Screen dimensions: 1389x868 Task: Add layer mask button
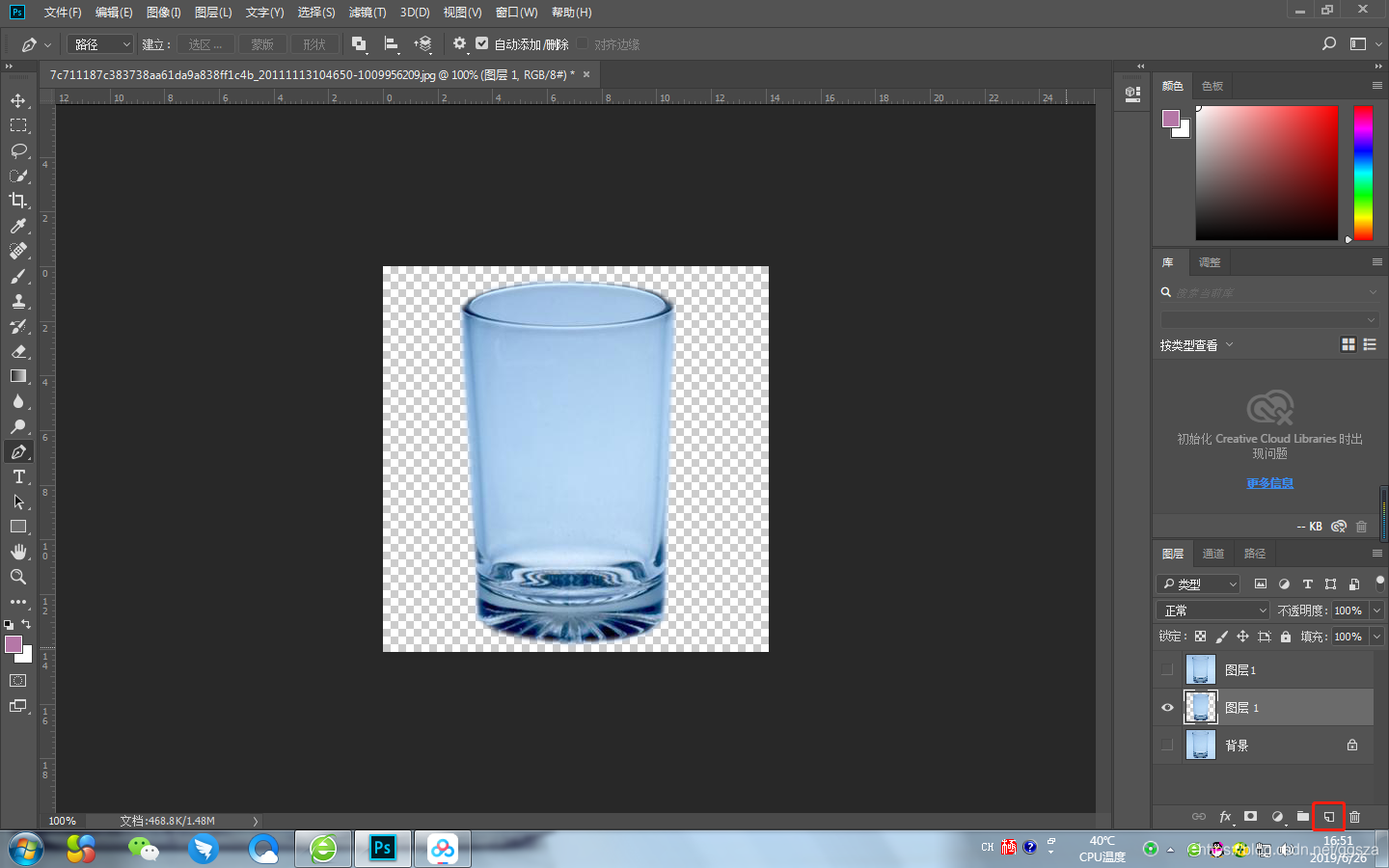(x=1251, y=817)
